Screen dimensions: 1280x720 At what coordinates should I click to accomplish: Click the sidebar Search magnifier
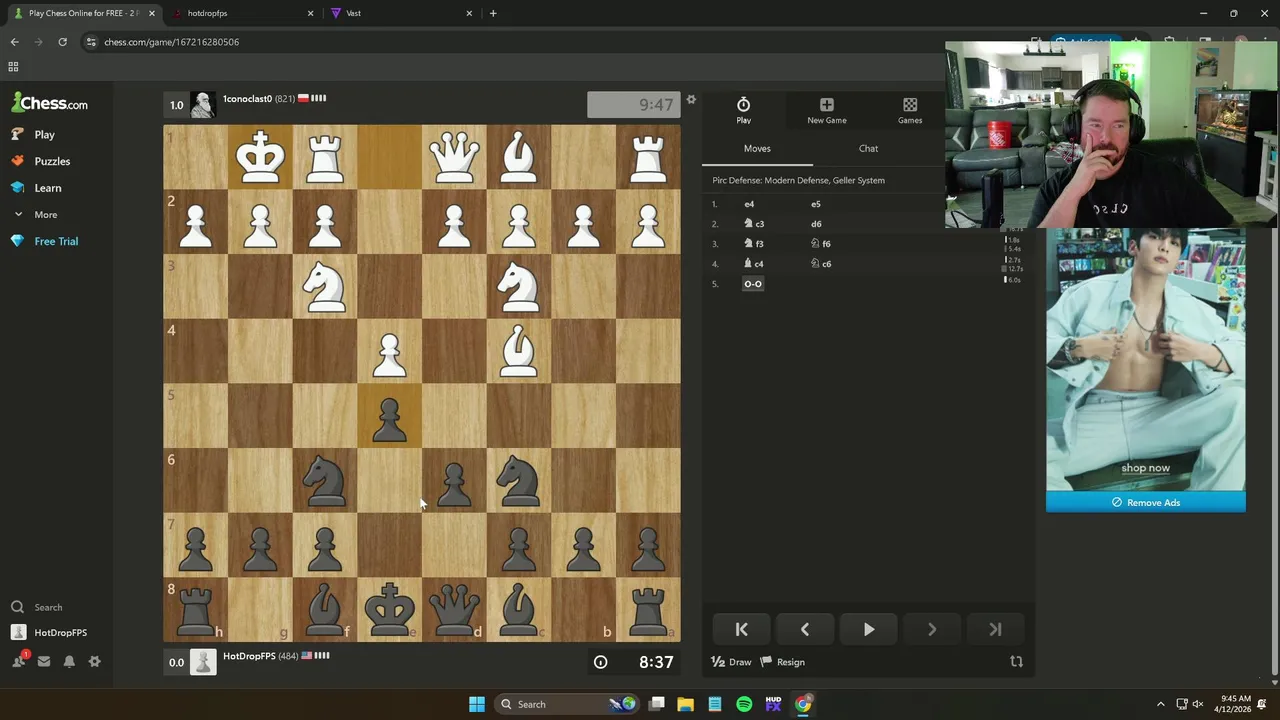coord(17,607)
